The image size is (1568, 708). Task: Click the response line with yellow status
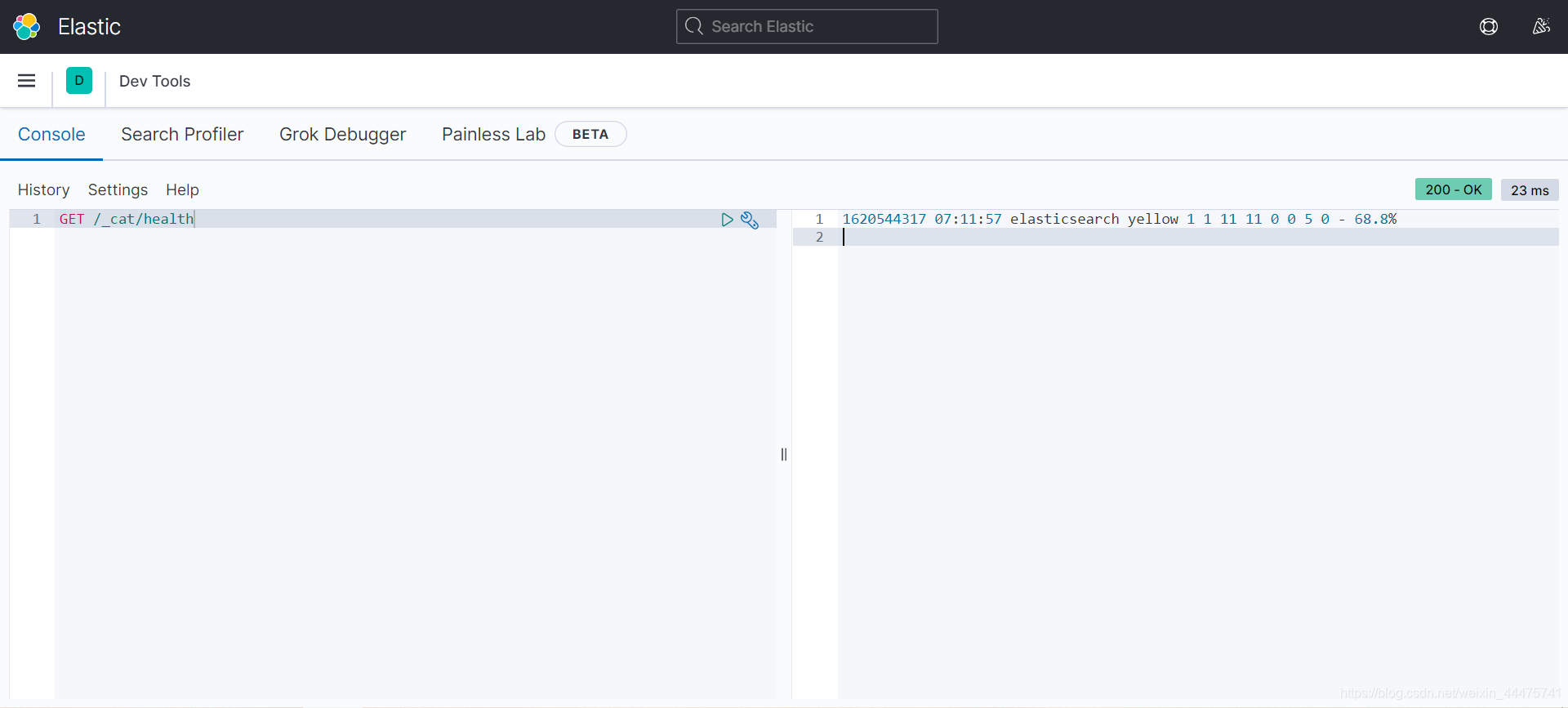(x=1119, y=219)
